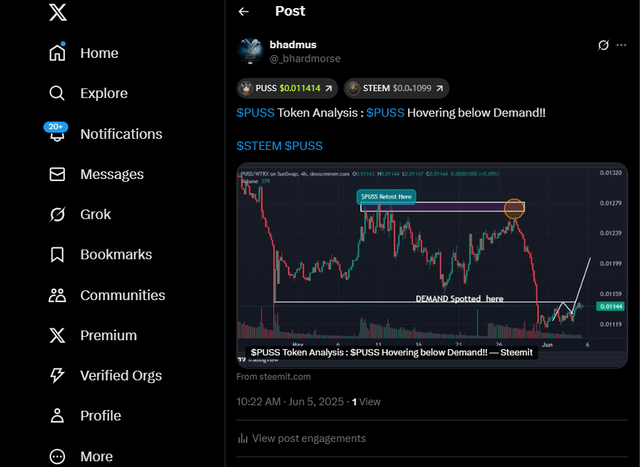Click the $PUSS cashtag beside $STEEM
The width and height of the screenshot is (640, 467).
coord(303,146)
